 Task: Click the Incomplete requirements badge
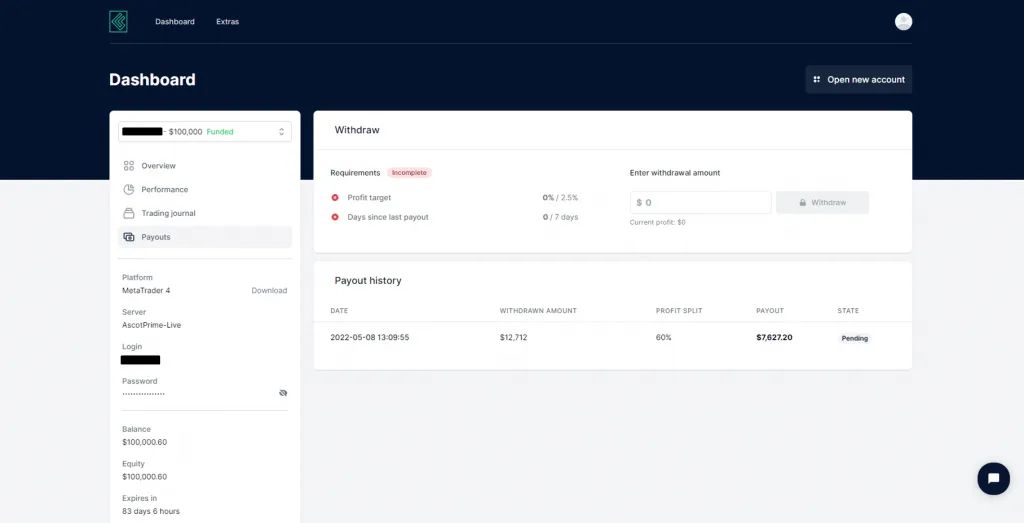[x=409, y=173]
